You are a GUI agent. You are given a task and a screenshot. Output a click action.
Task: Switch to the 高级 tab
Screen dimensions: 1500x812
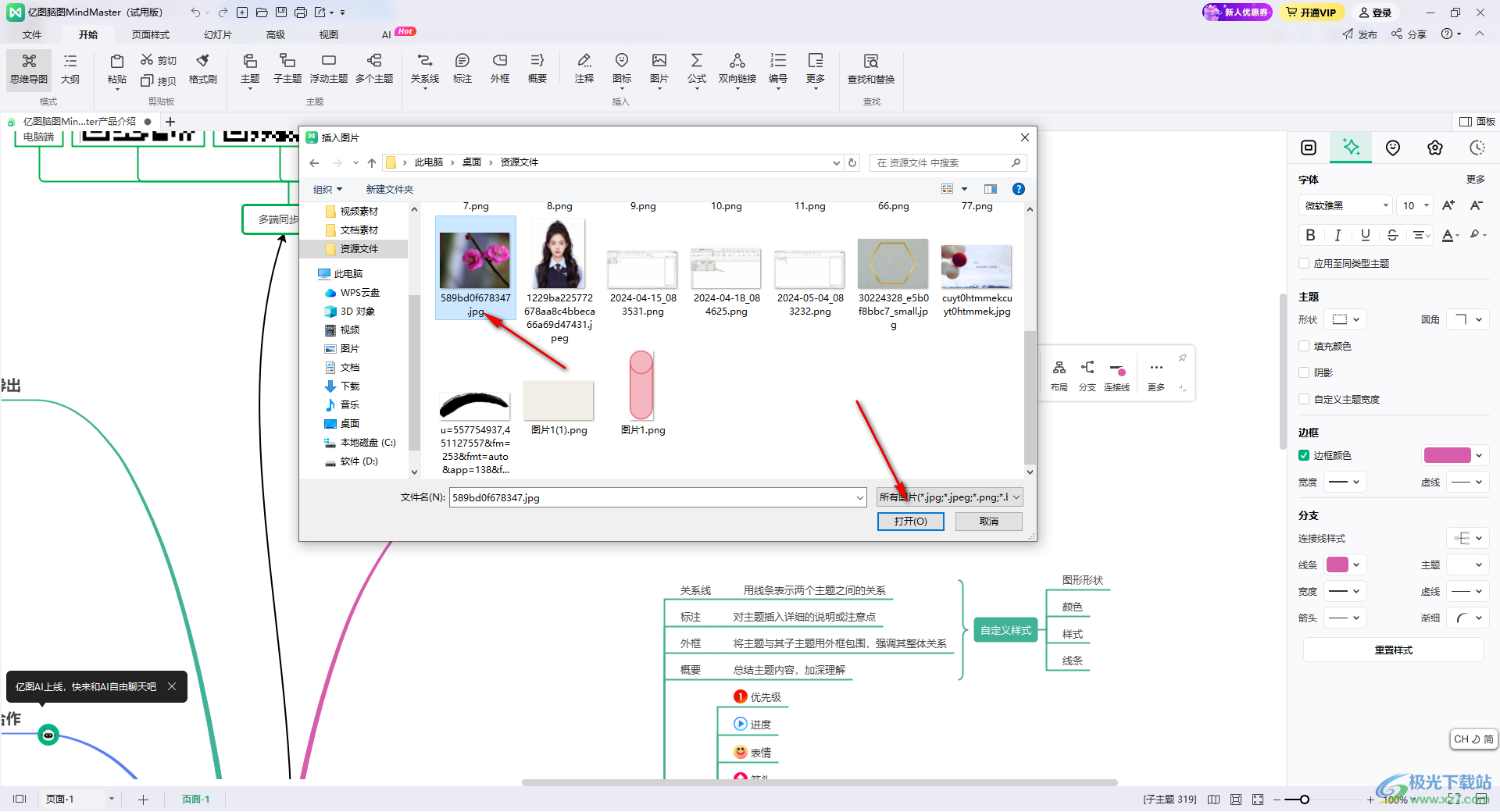coord(276,34)
